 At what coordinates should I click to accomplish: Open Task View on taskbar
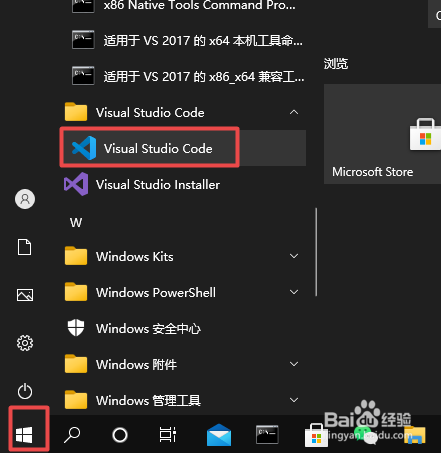167,435
